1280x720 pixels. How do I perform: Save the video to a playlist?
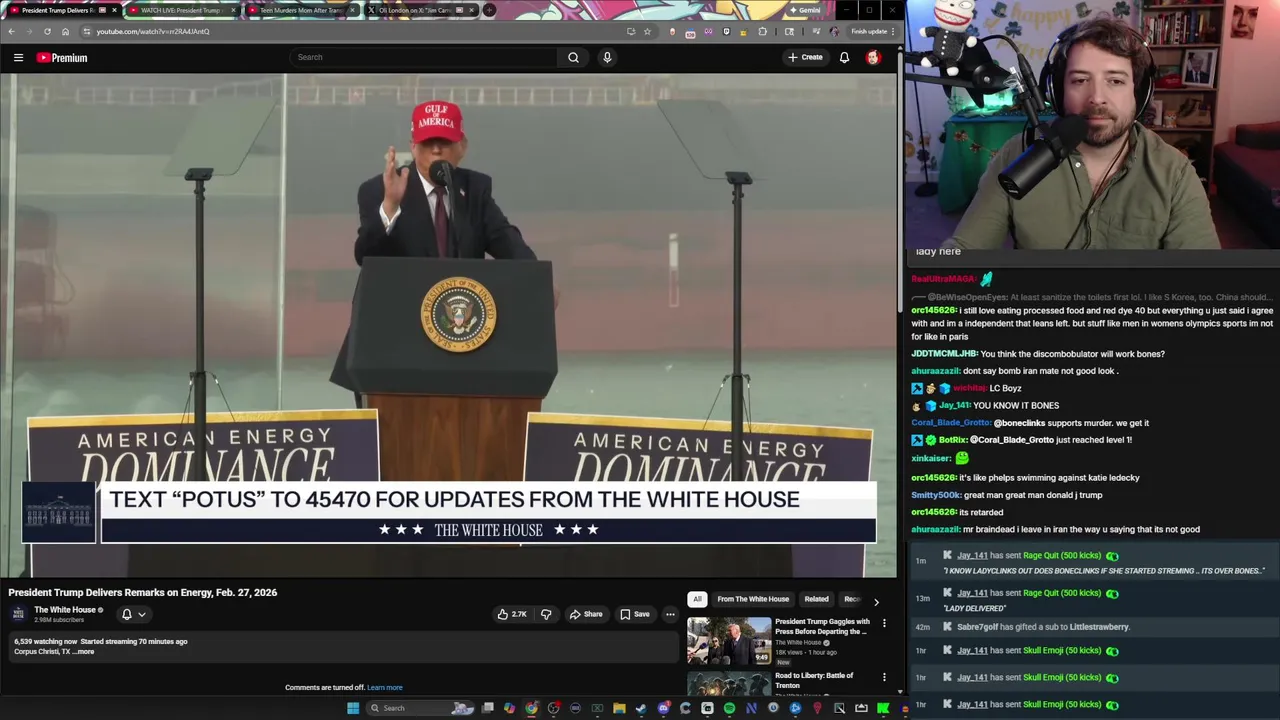tap(635, 614)
